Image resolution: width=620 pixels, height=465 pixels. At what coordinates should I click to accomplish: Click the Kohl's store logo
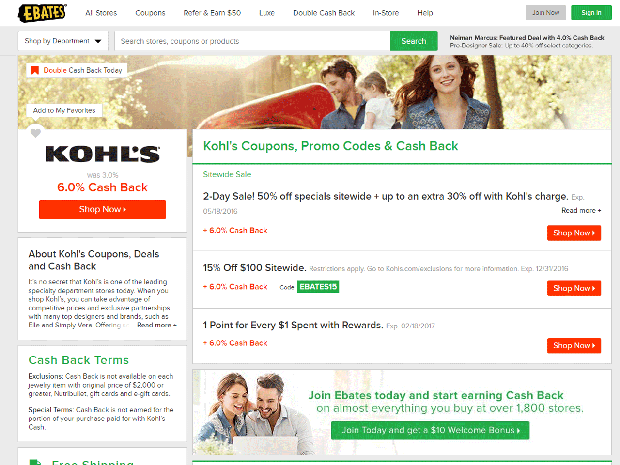pyautogui.click(x=103, y=154)
